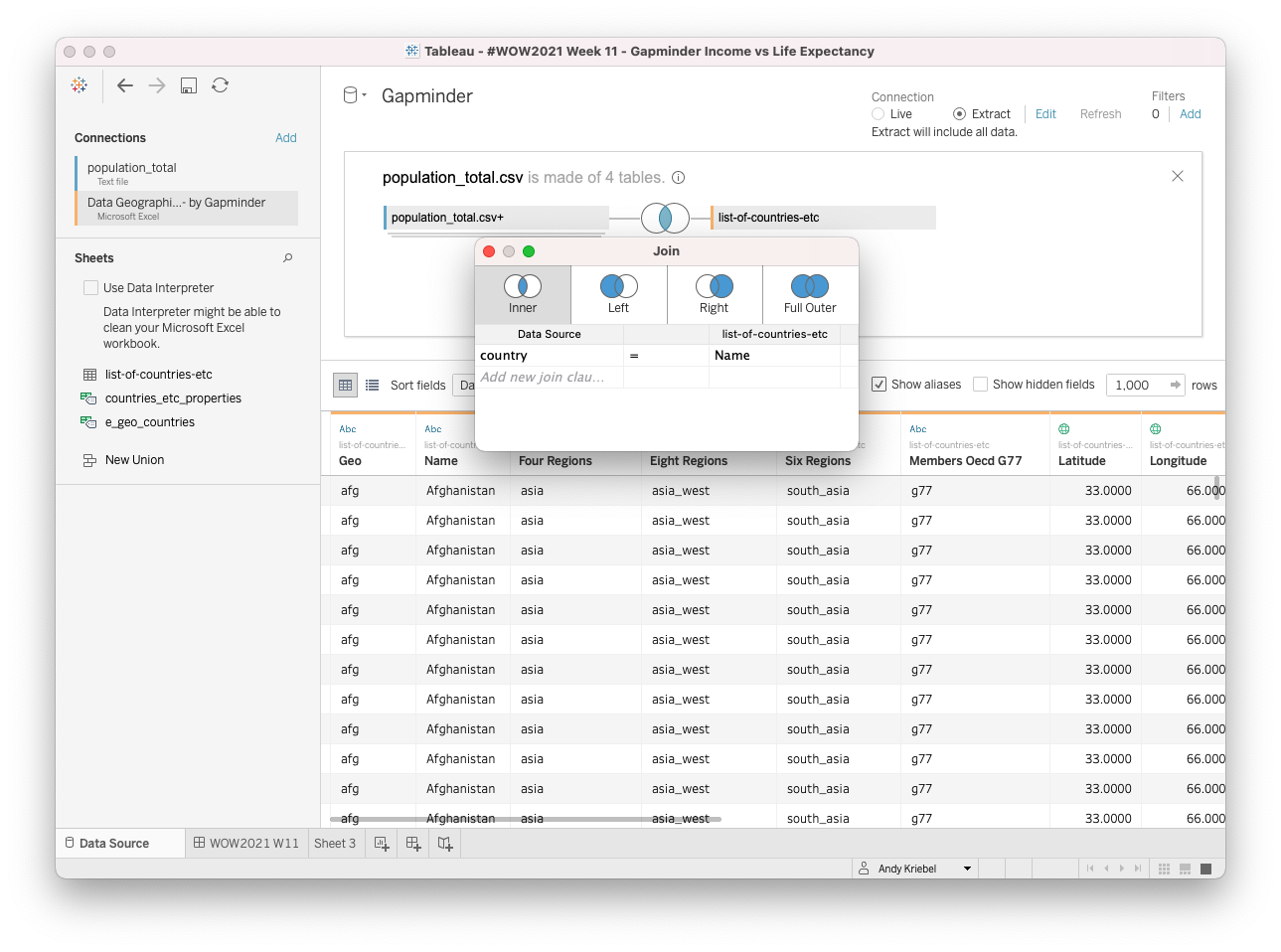The image size is (1281, 952).
Task: Click the Four Regions column header
Action: pos(556,461)
